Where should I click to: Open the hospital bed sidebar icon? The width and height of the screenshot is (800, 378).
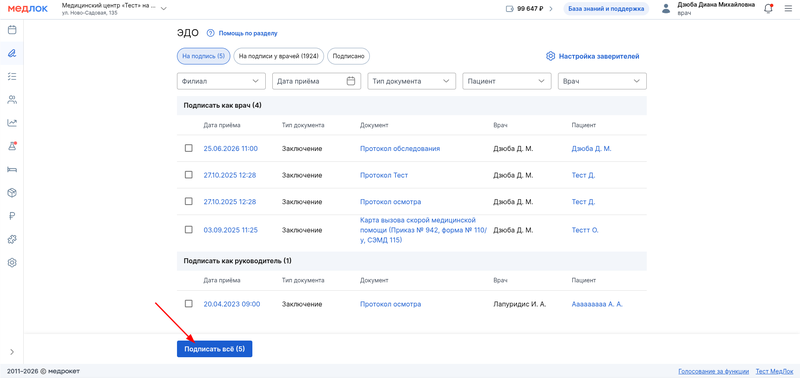point(12,169)
